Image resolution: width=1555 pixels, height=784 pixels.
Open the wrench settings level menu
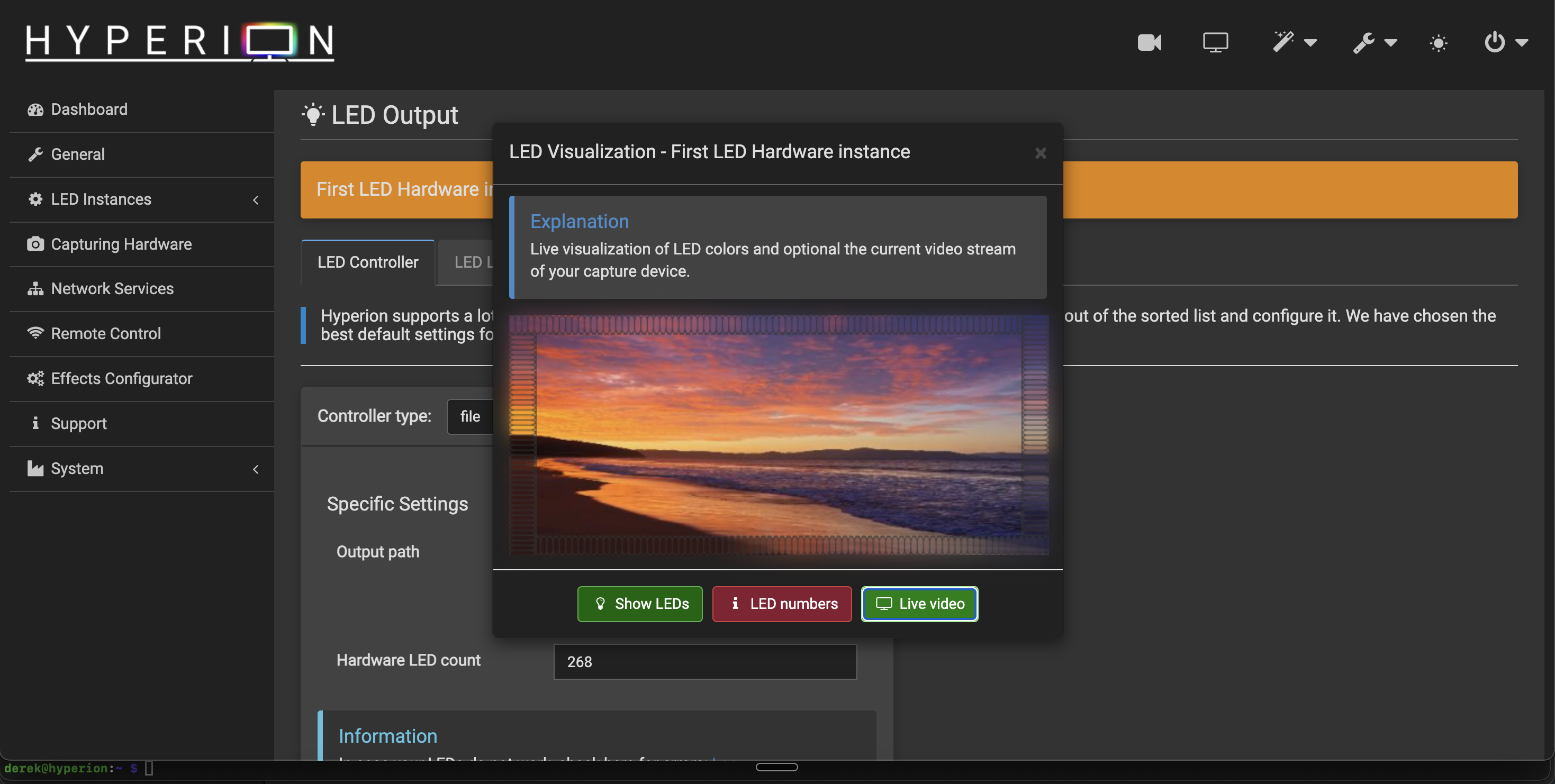click(1375, 42)
